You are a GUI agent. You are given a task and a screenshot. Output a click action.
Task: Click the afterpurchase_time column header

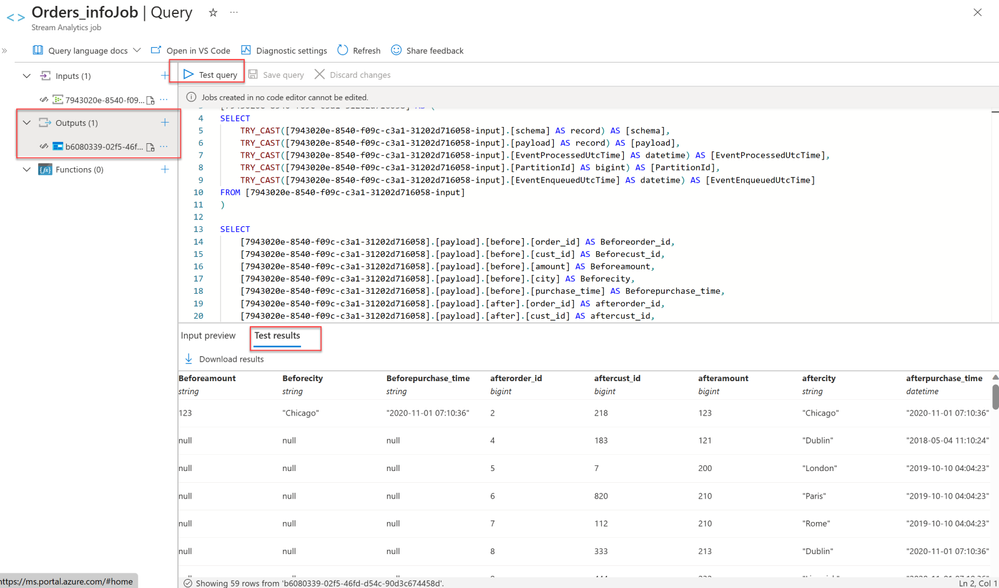[x=944, y=378]
